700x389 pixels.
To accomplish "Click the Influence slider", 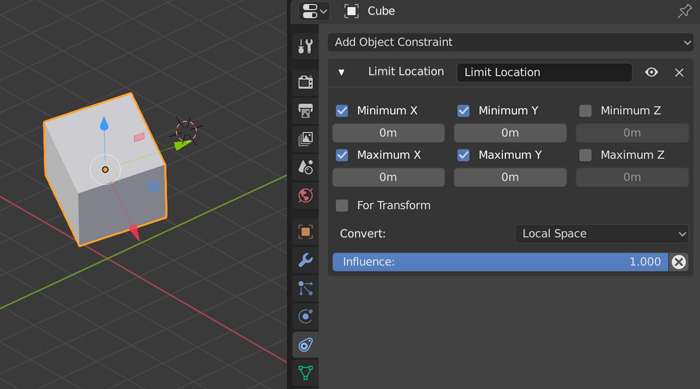I will [x=500, y=262].
